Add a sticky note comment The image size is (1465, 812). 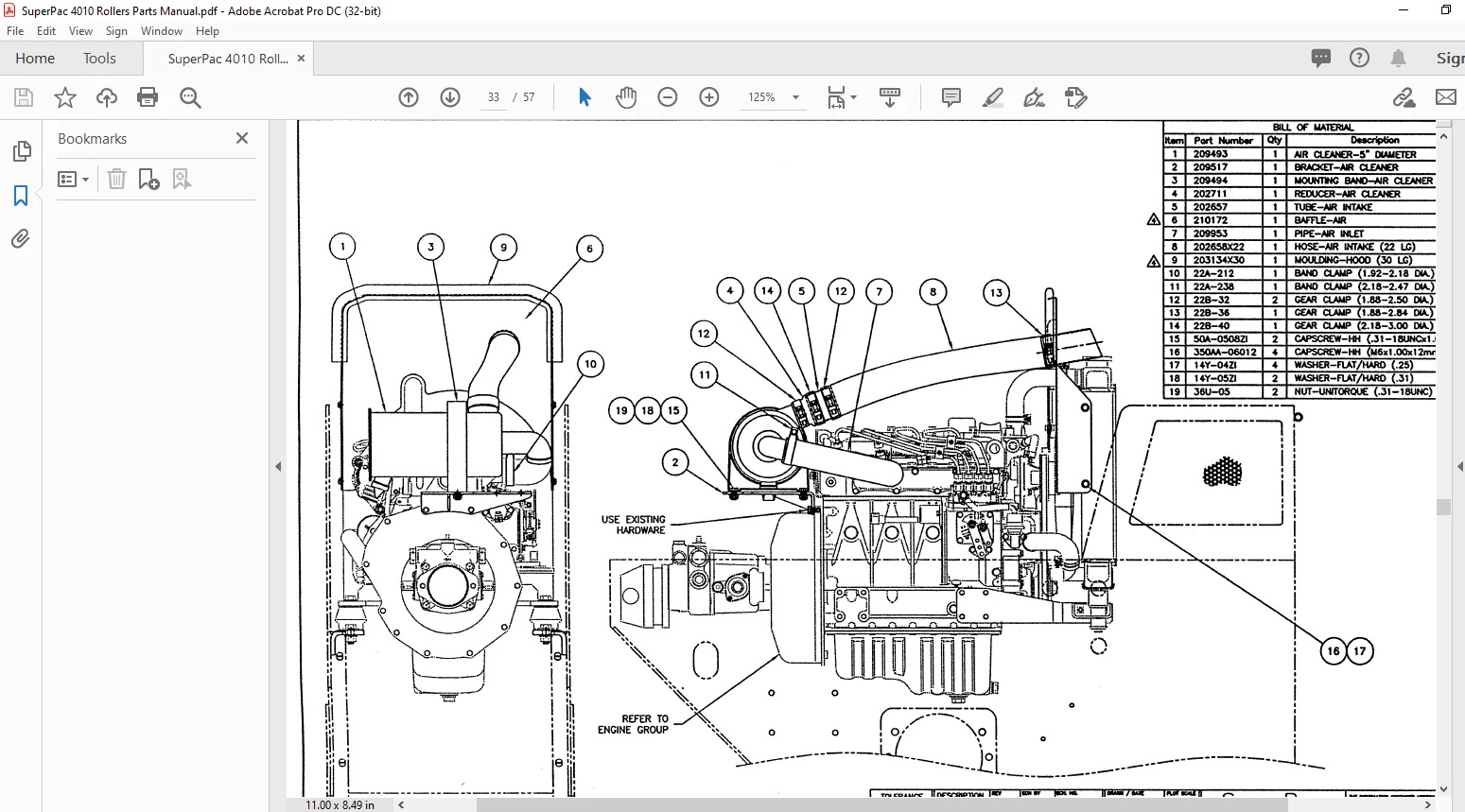click(x=951, y=97)
